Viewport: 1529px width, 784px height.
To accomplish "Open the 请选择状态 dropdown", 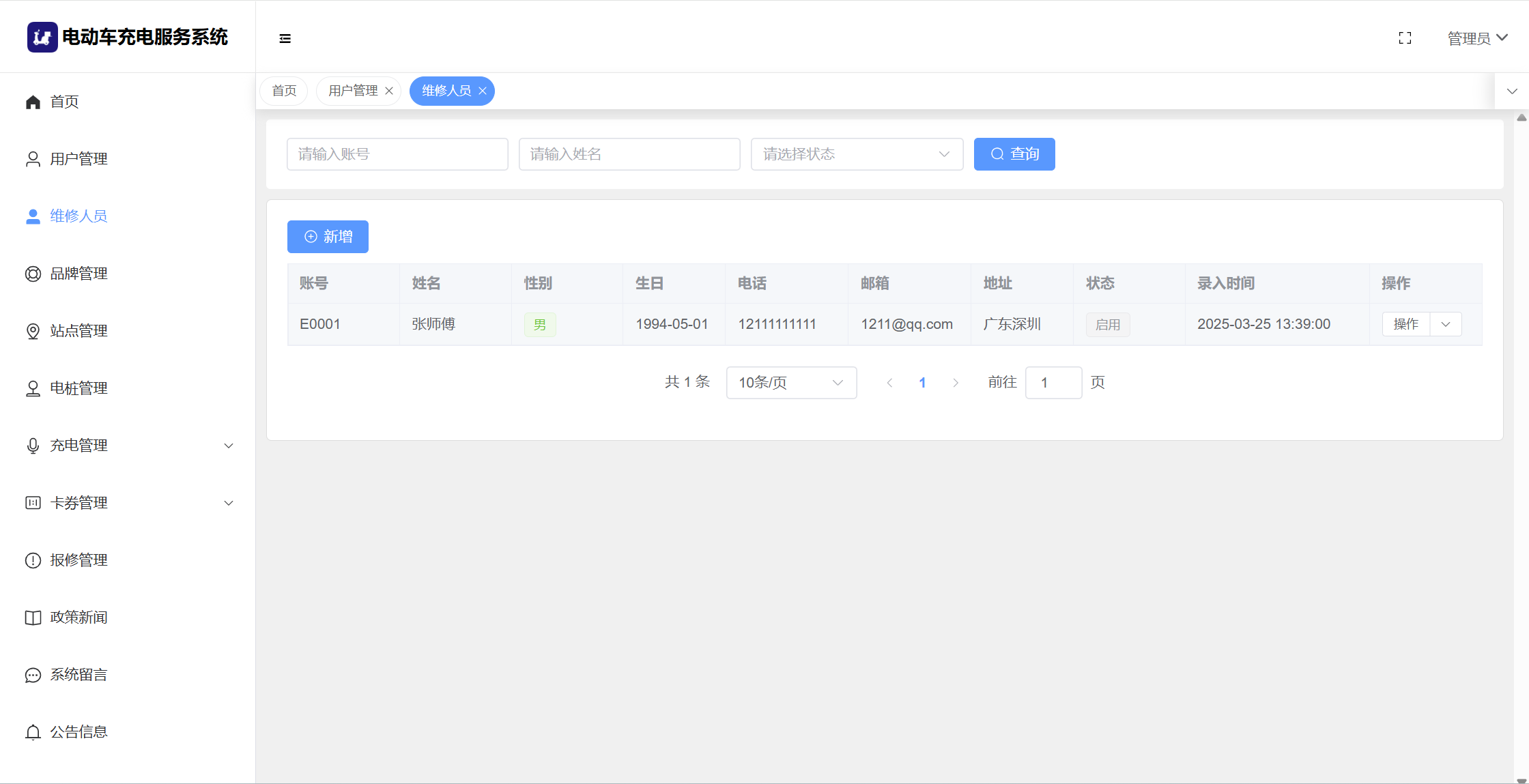I will coord(857,154).
